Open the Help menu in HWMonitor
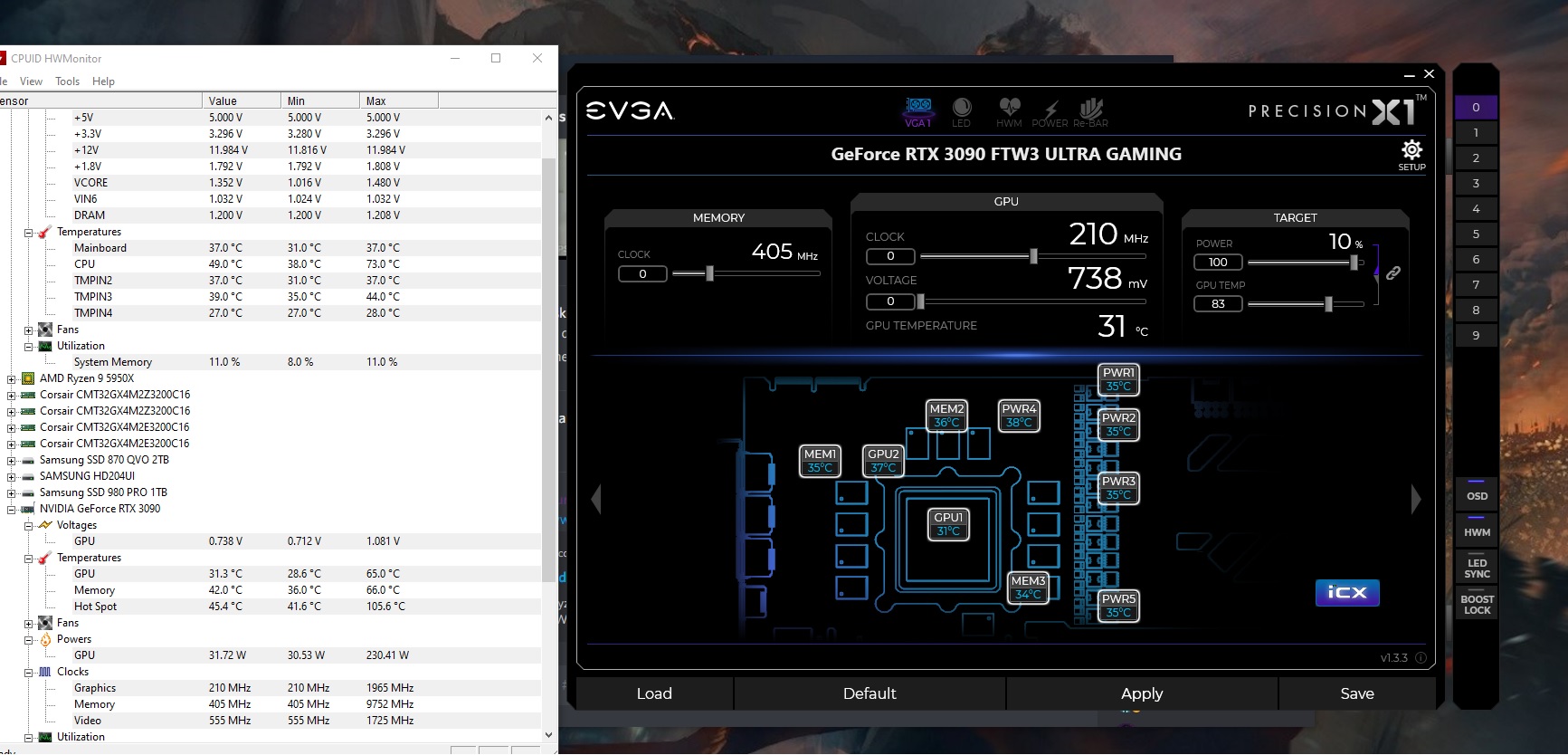 coord(103,81)
